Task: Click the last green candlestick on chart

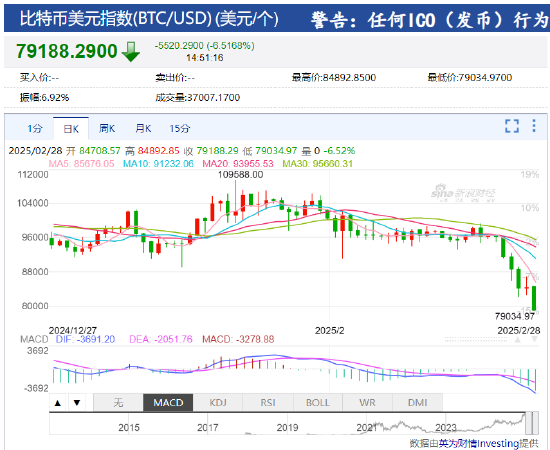Action: tap(534, 298)
